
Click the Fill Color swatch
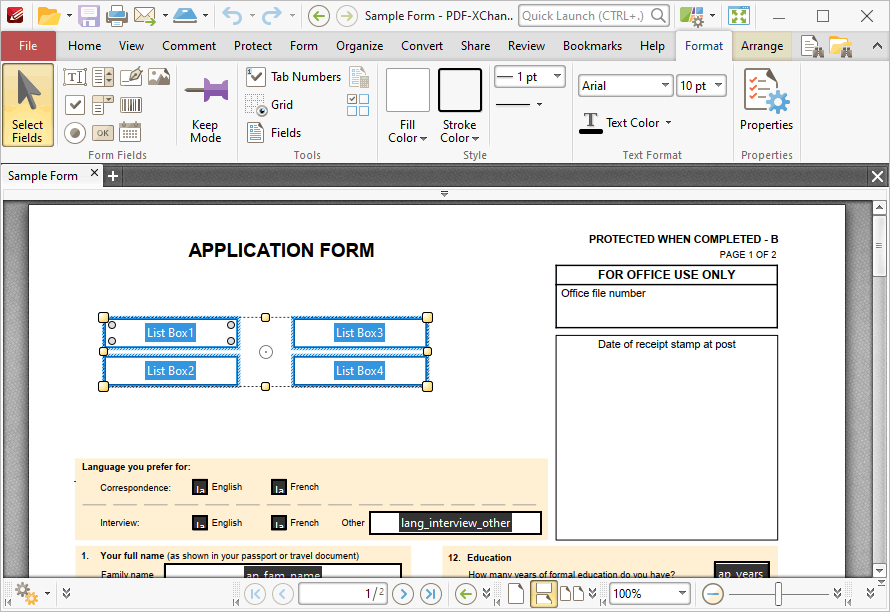(408, 90)
